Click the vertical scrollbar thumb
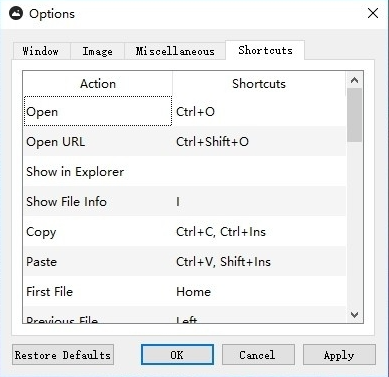 coord(354,115)
